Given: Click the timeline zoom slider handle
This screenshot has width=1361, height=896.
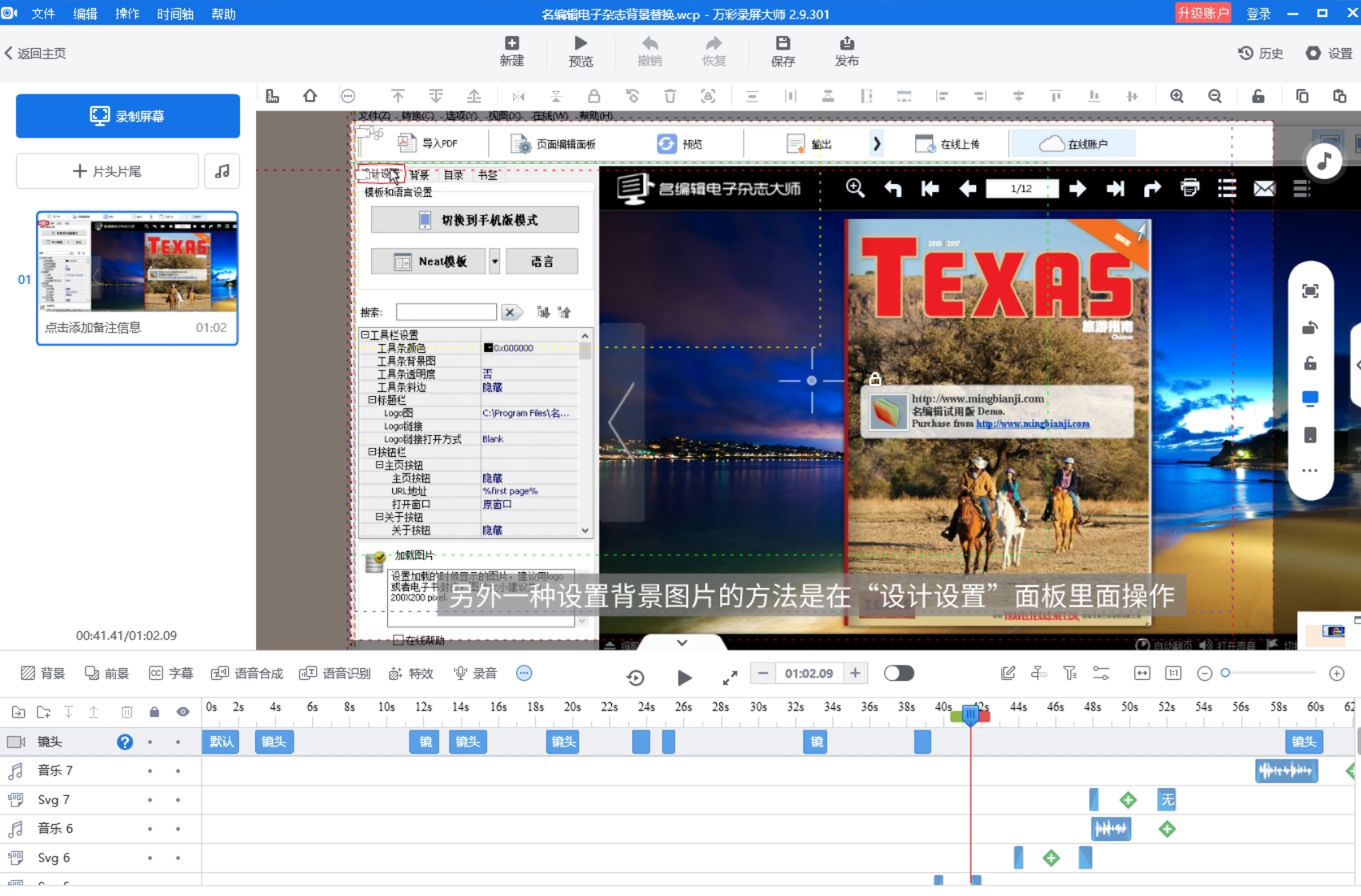Looking at the screenshot, I should point(1225,674).
